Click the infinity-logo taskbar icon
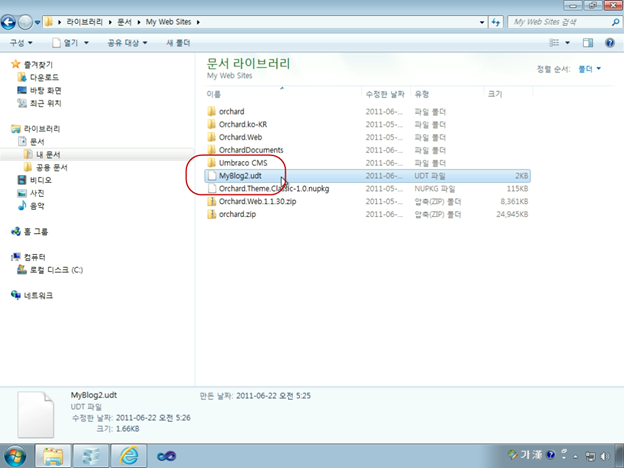 [166, 456]
